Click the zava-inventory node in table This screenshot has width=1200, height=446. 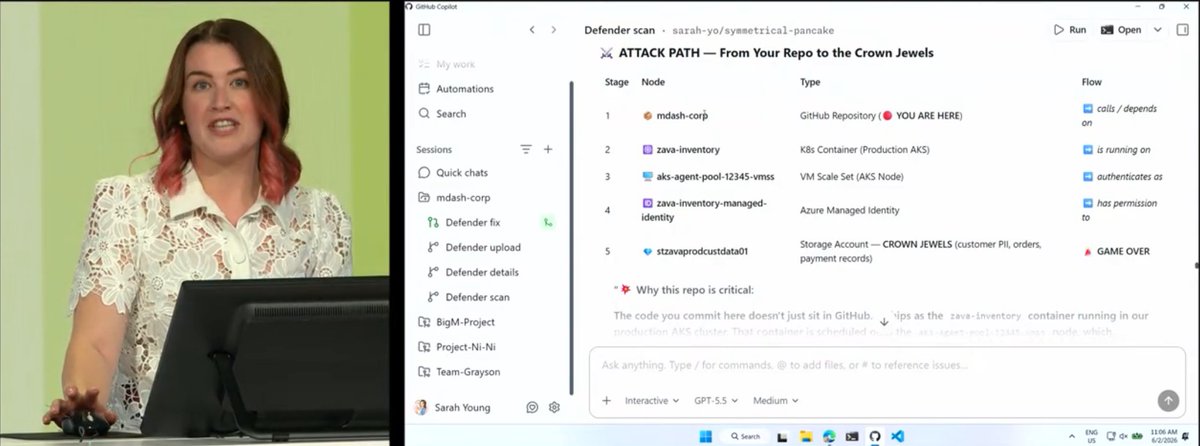pos(681,149)
